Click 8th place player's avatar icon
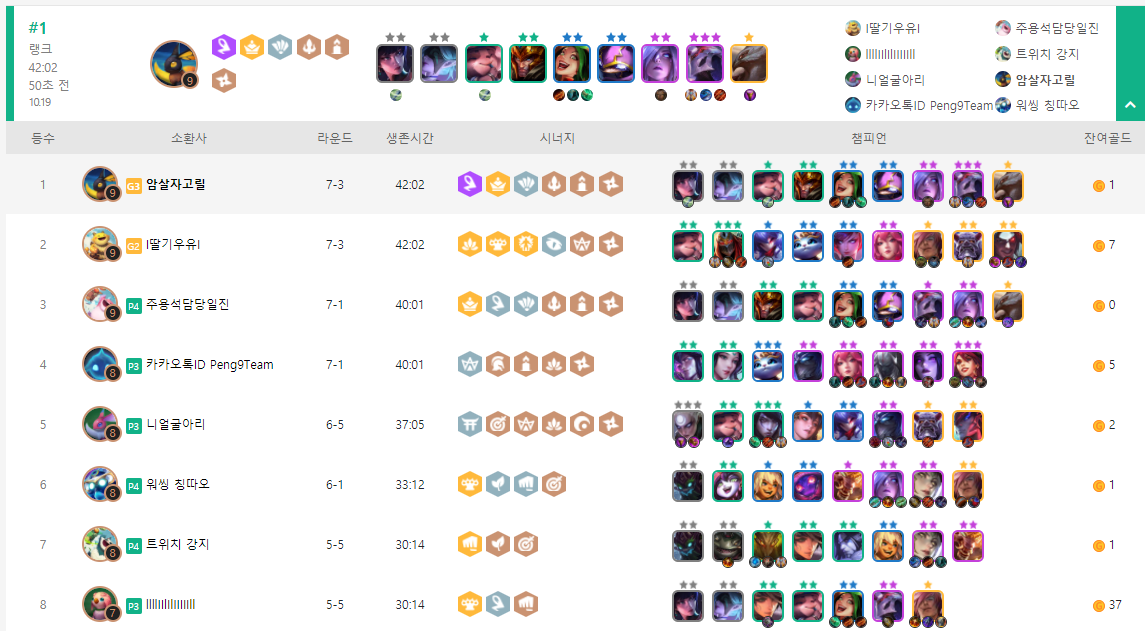Image resolution: width=1145 pixels, height=631 pixels. (x=100, y=604)
